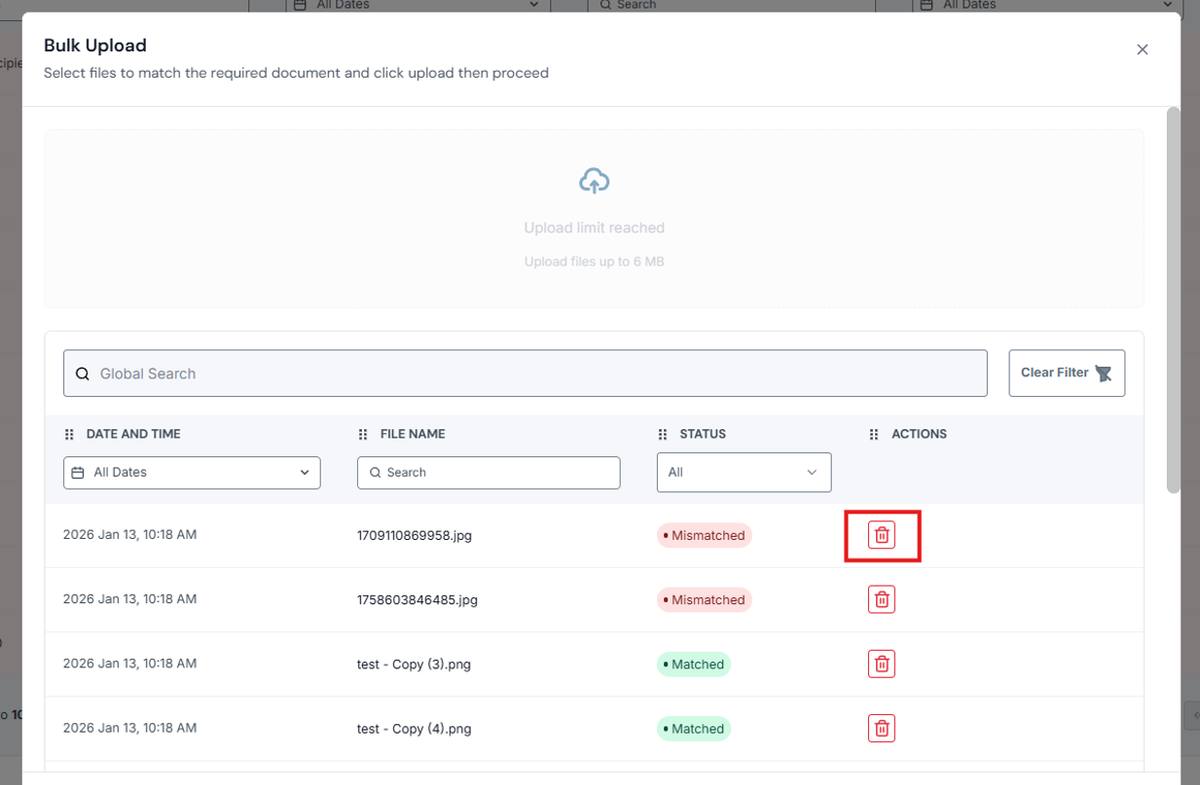Delete the test - Copy (4).png row

coord(881,728)
